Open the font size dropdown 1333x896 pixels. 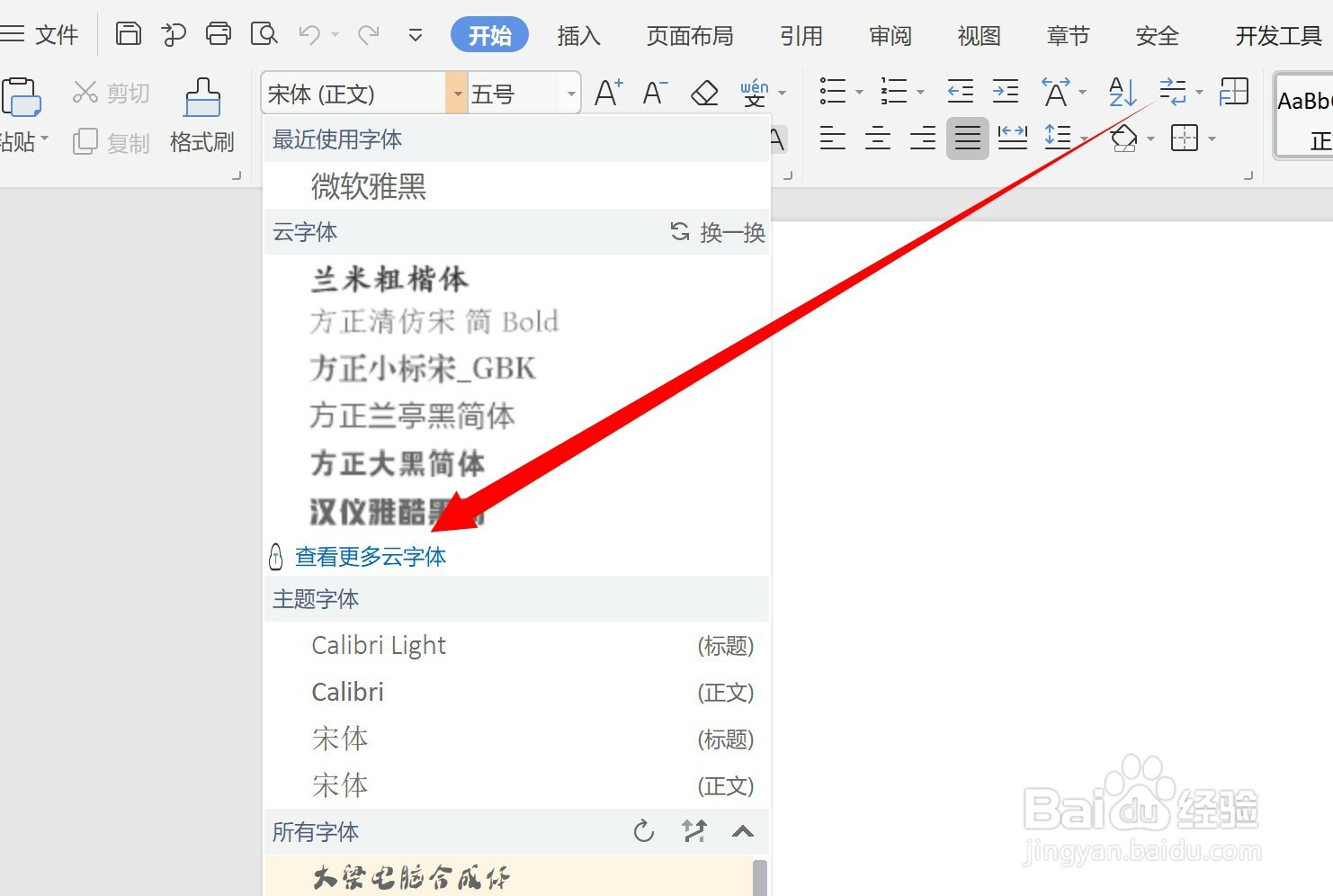570,93
